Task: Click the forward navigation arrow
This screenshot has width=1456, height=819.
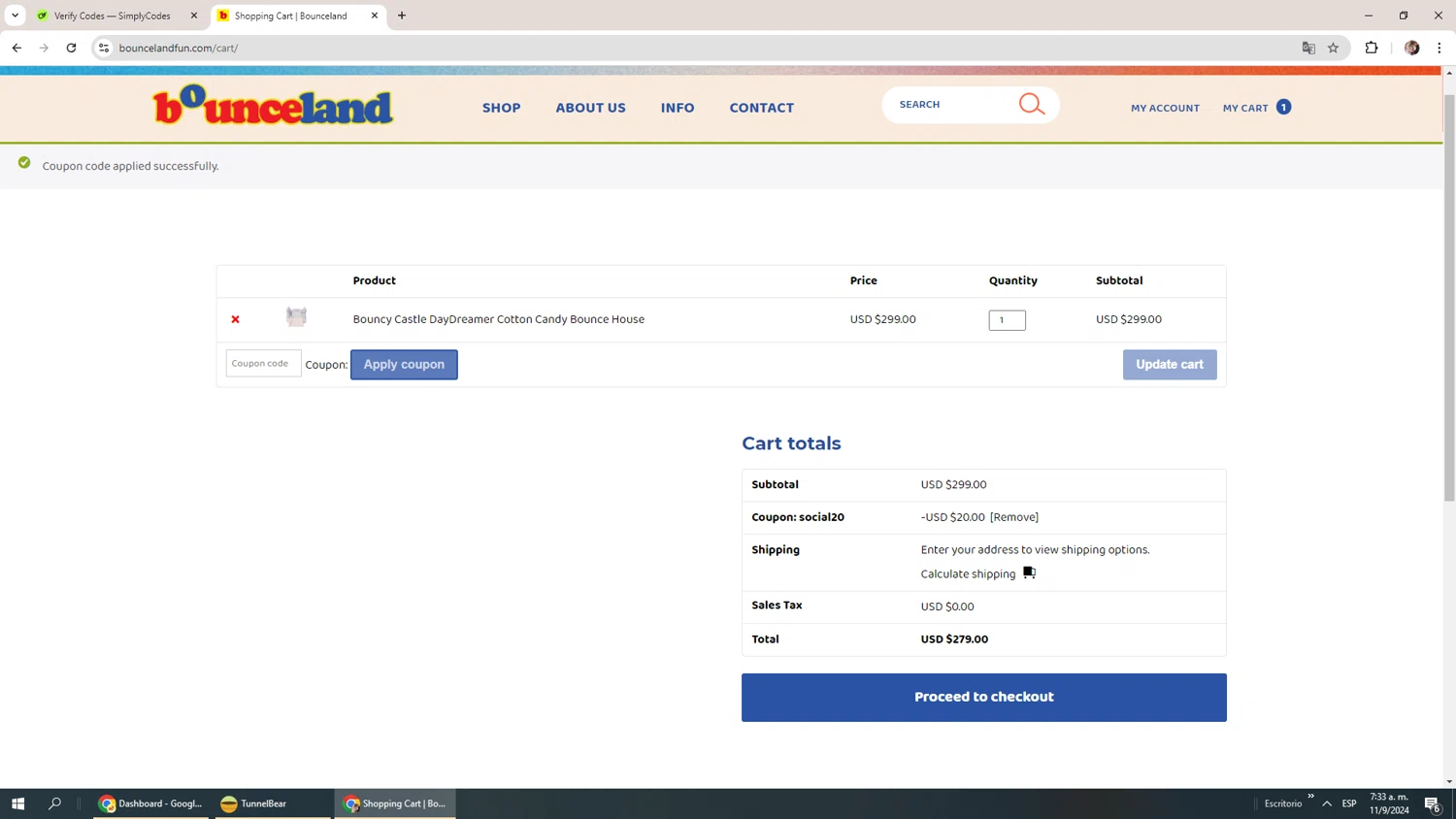Action: 44,48
